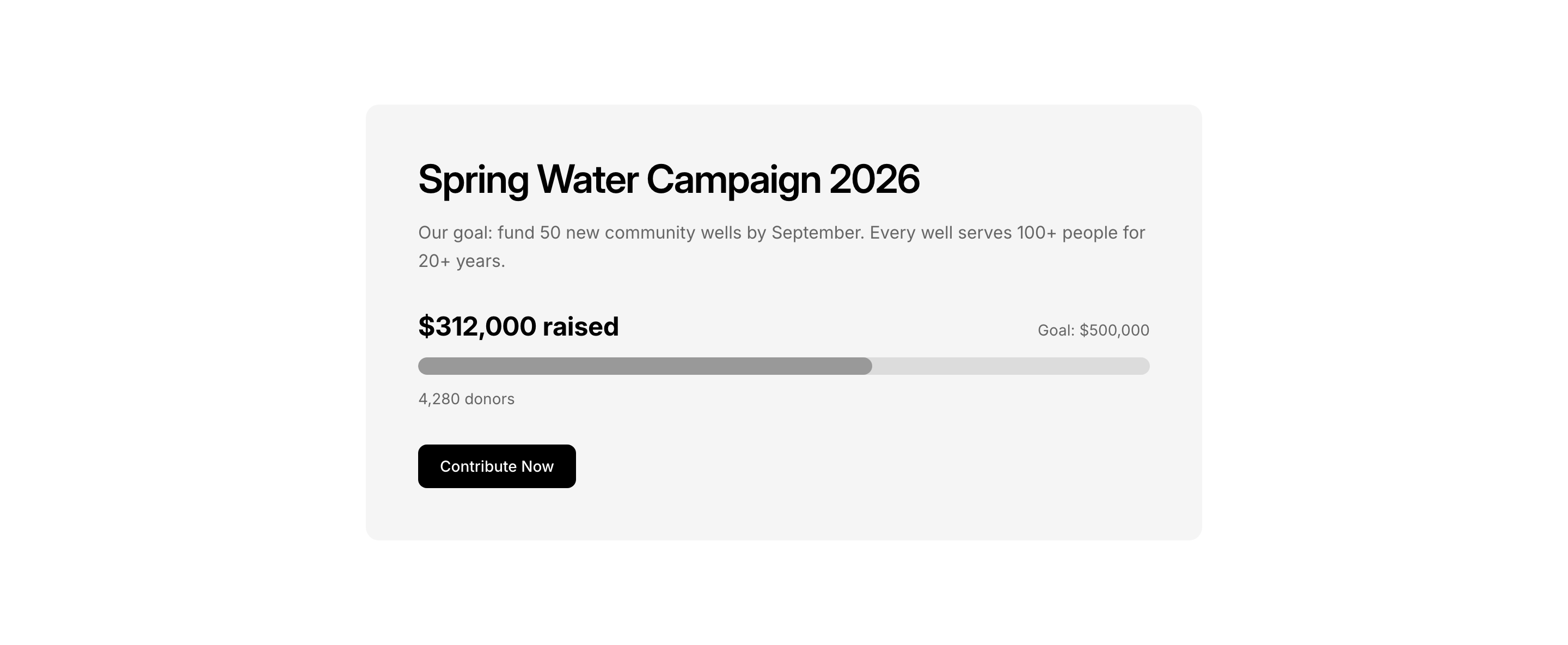The width and height of the screenshot is (1568, 645).
Task: Click the unfilled portion of the progress bar
Action: [x=1010, y=366]
